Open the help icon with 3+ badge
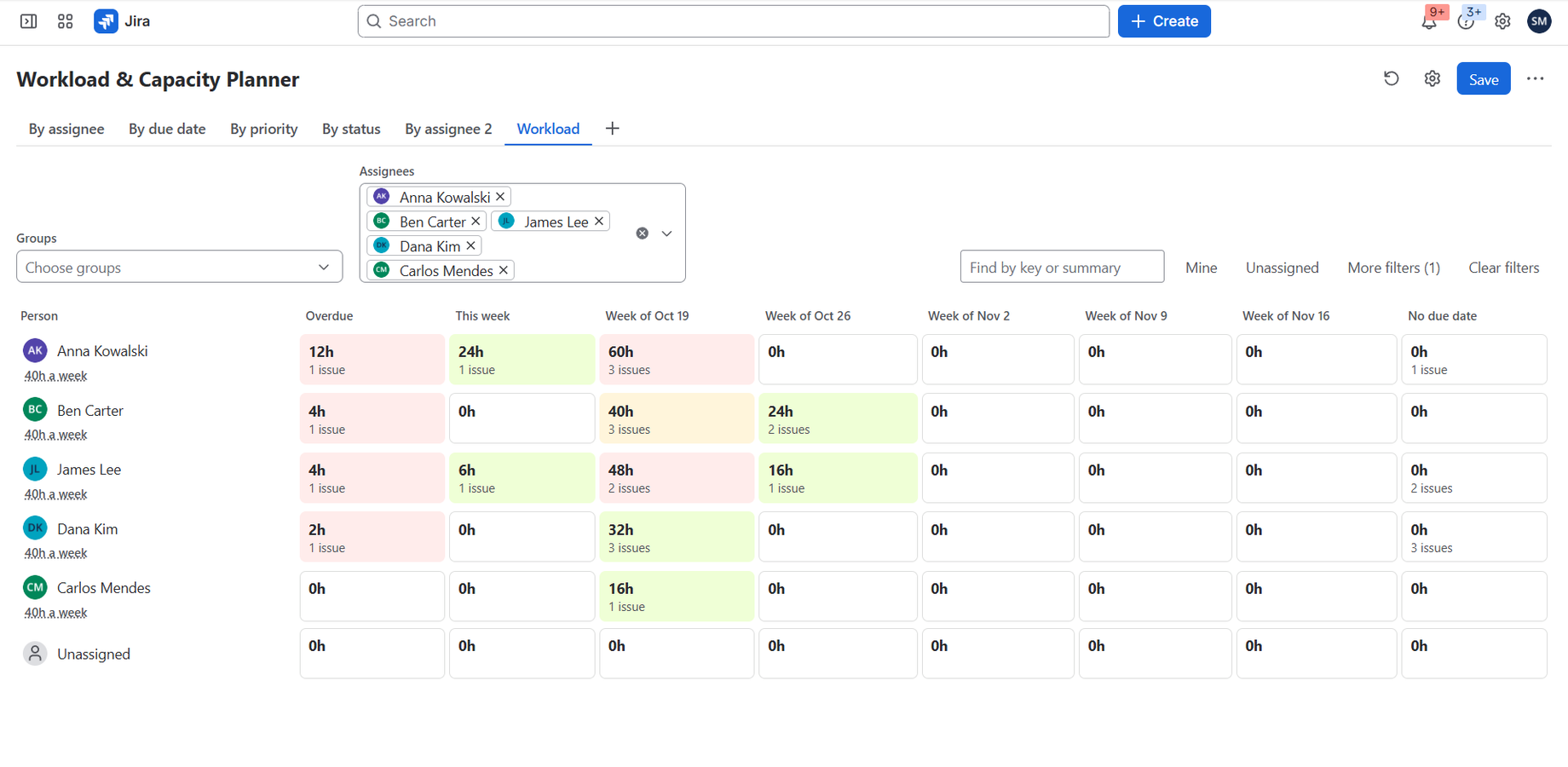This screenshot has width=1568, height=767. point(1466,21)
